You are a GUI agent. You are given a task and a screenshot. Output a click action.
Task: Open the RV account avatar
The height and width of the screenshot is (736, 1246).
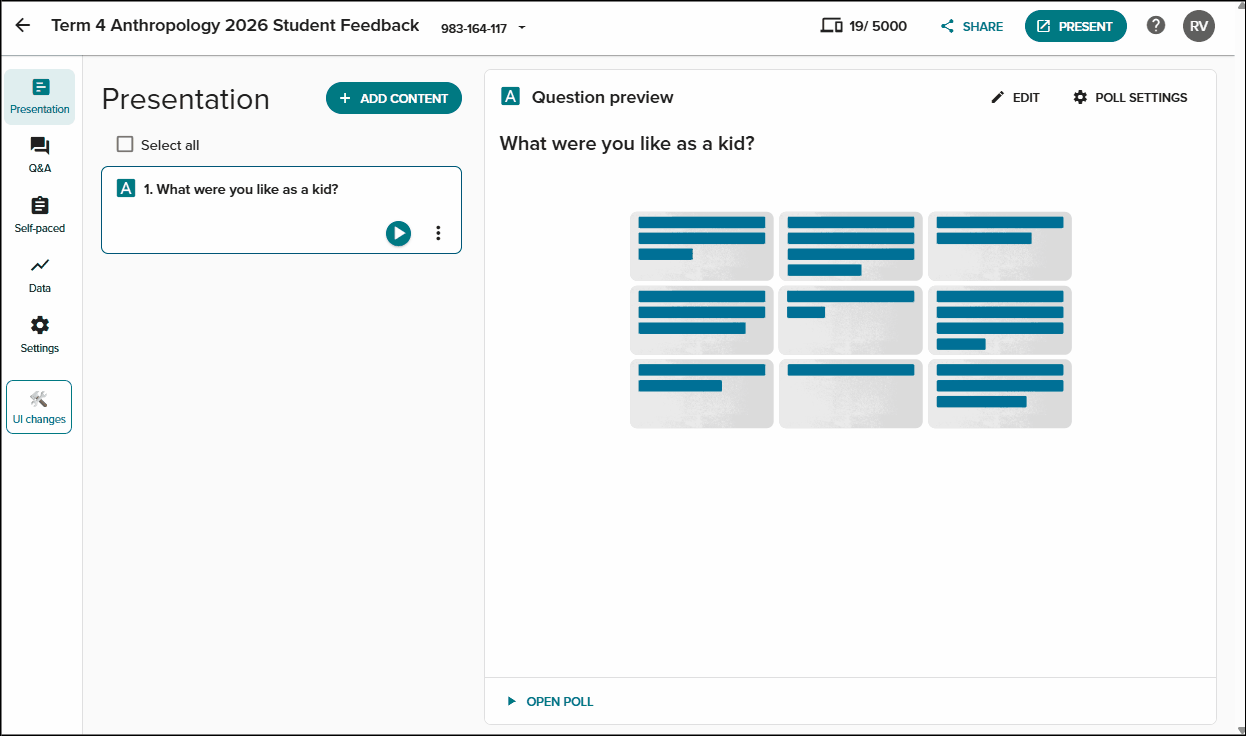(x=1199, y=26)
